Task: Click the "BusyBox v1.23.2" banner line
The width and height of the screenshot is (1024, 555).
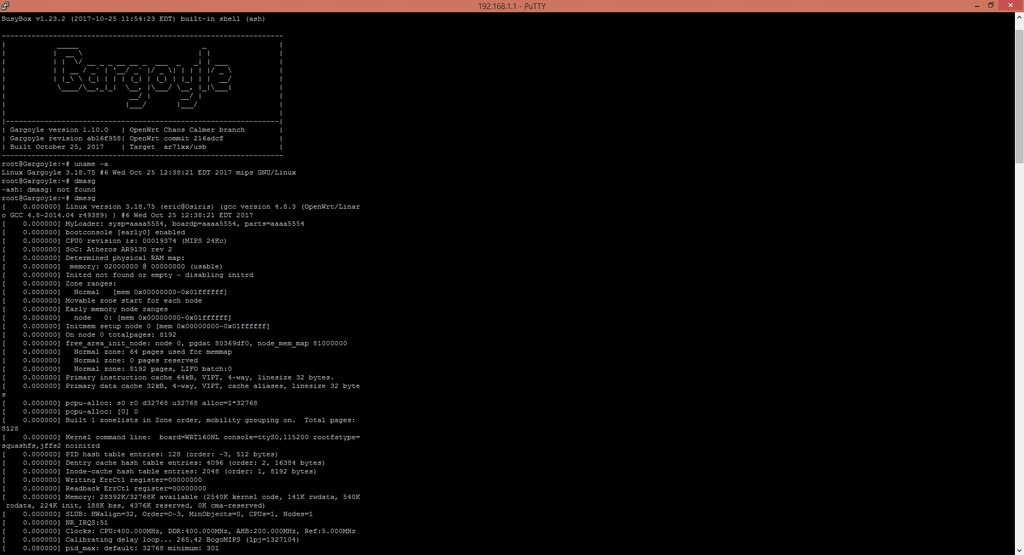Action: pyautogui.click(x=133, y=19)
